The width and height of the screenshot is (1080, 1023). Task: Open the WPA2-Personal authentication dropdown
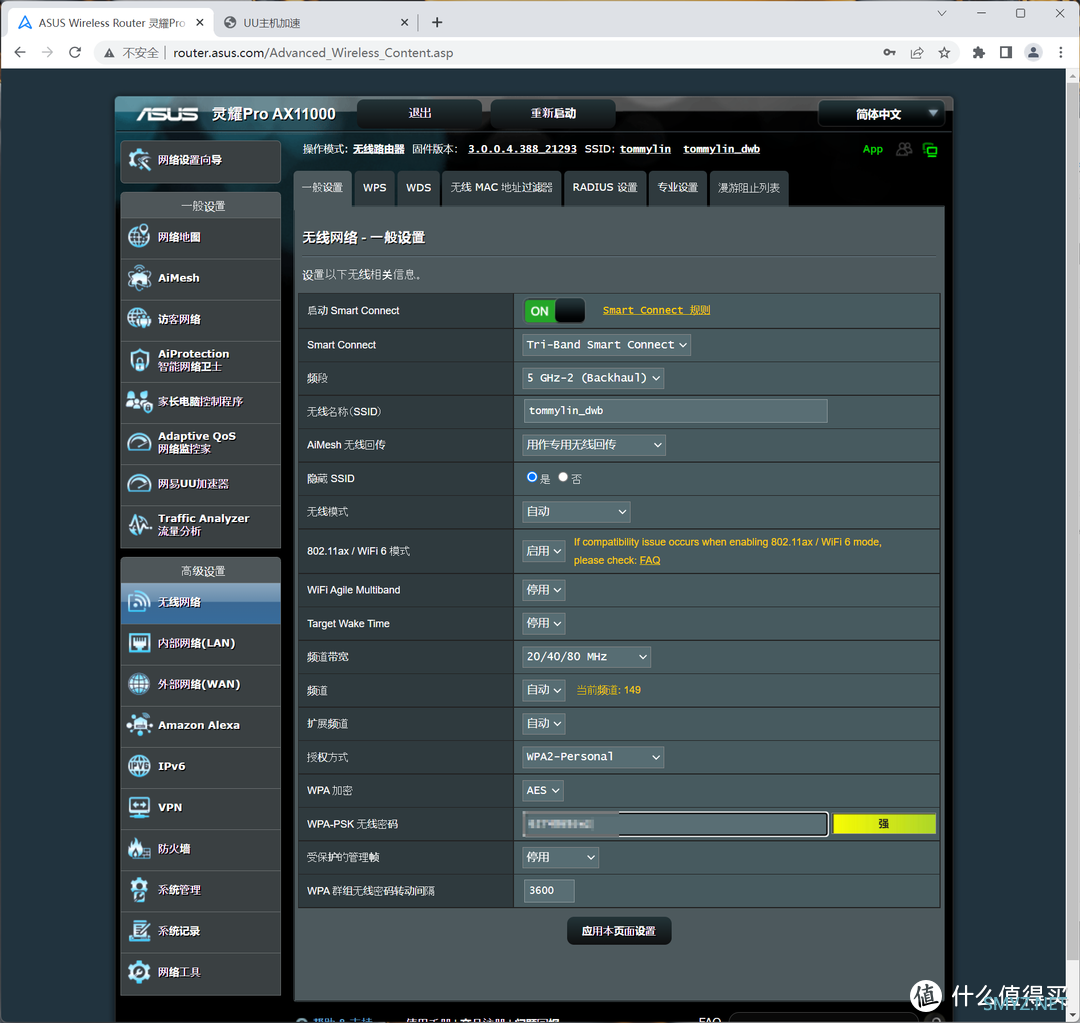tap(593, 757)
